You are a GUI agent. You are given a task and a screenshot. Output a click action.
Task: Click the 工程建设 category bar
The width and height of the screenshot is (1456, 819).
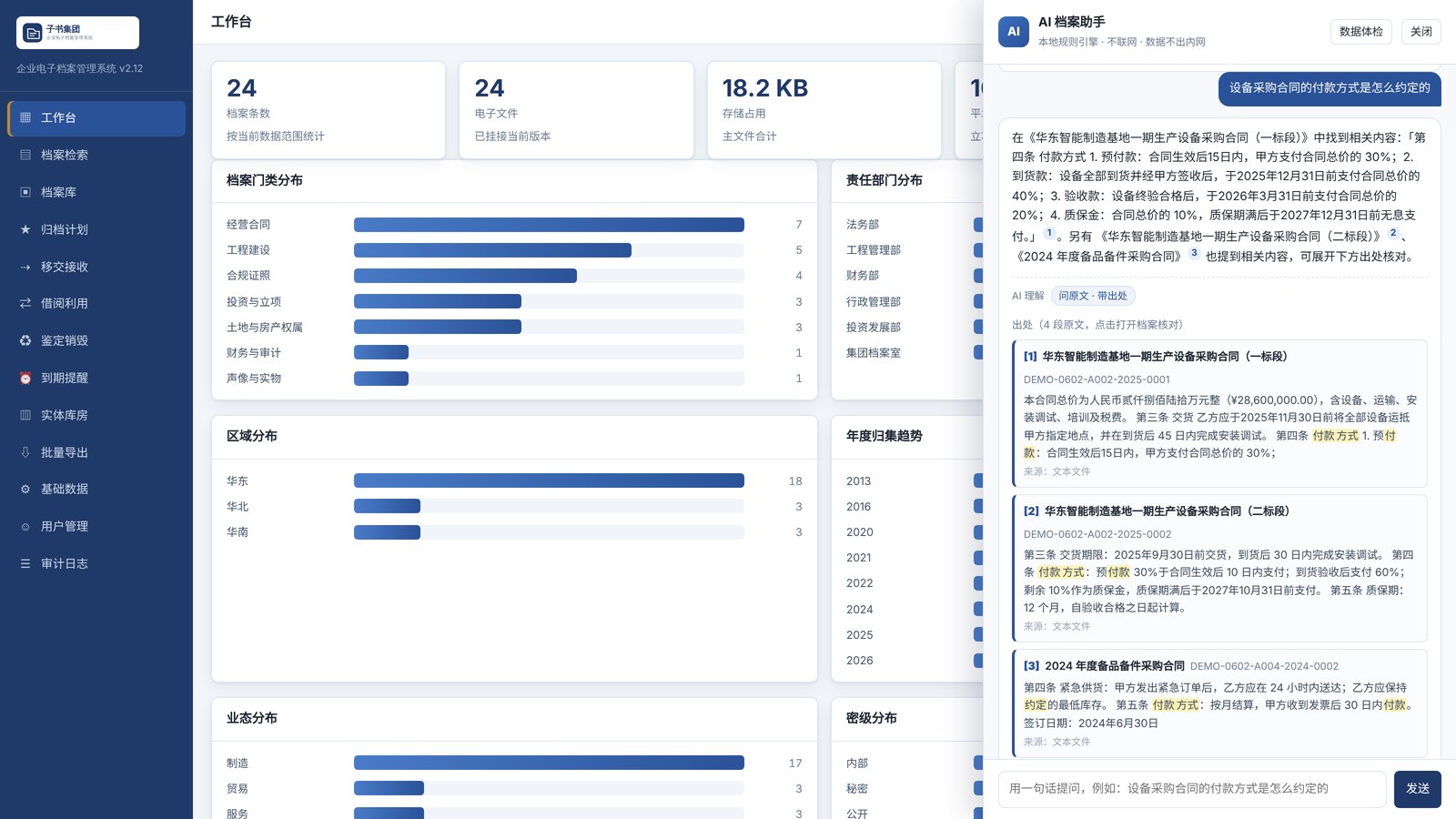(x=492, y=250)
